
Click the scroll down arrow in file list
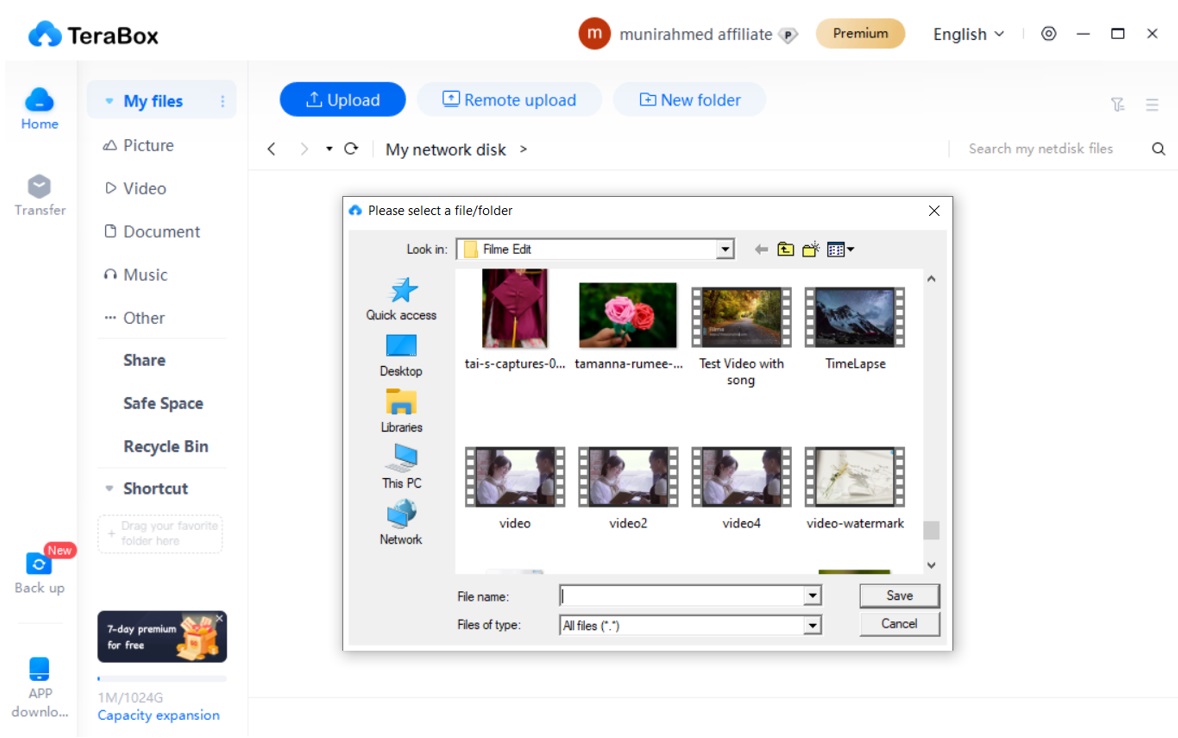click(x=931, y=565)
